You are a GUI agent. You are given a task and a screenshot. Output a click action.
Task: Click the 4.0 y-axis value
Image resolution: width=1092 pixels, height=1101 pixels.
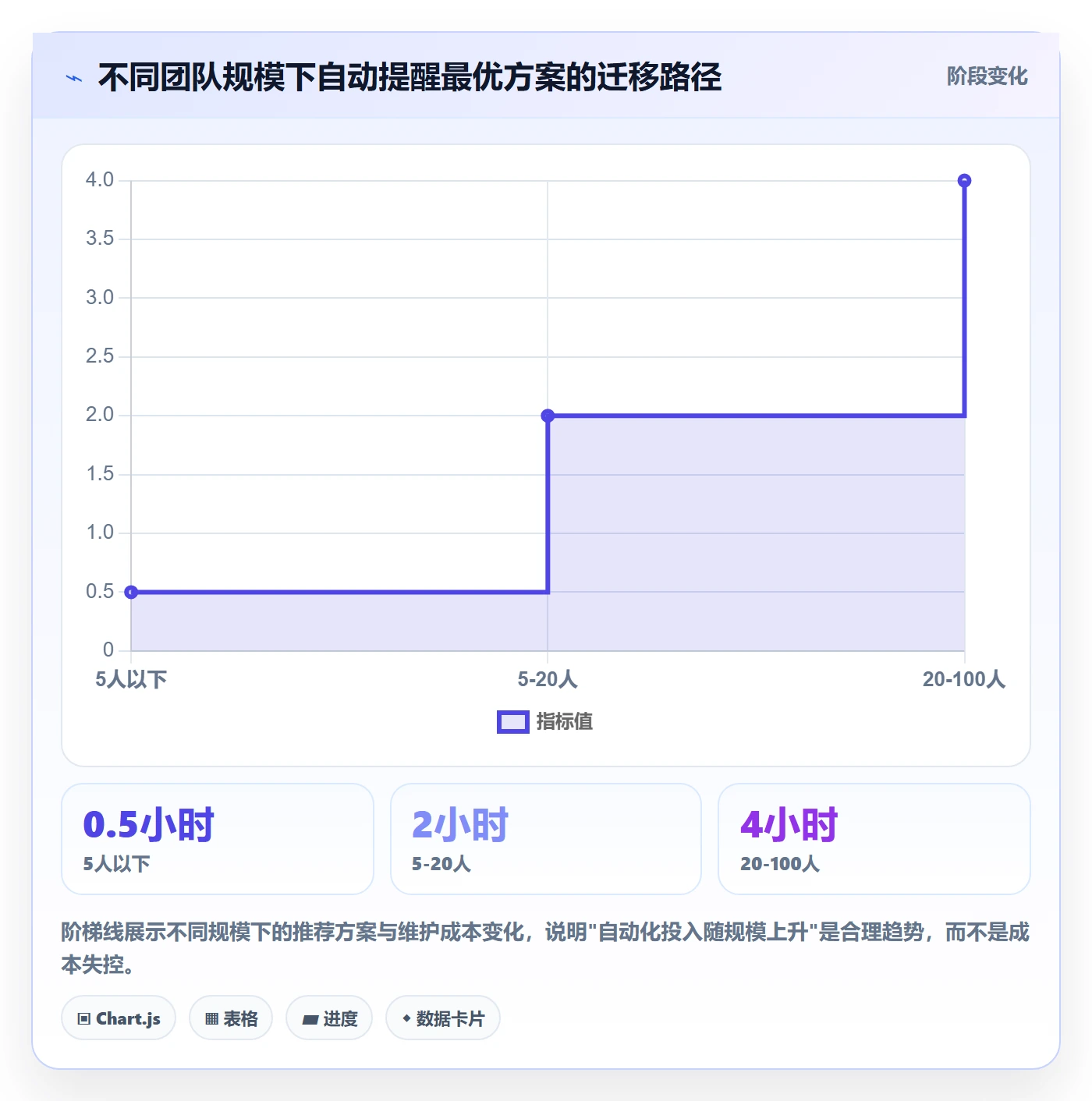pos(100,180)
